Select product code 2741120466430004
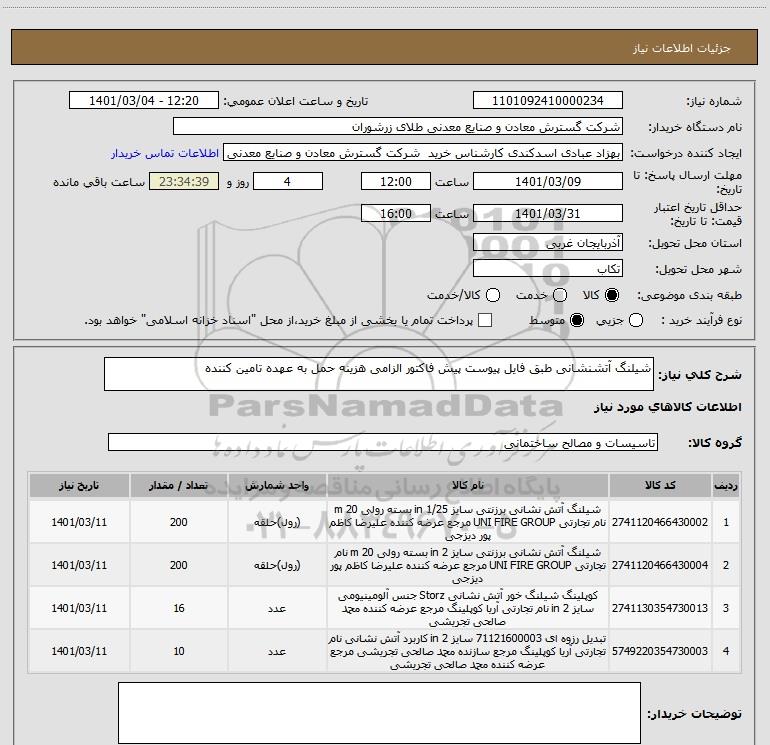This screenshot has width=770, height=745. [x=660, y=565]
